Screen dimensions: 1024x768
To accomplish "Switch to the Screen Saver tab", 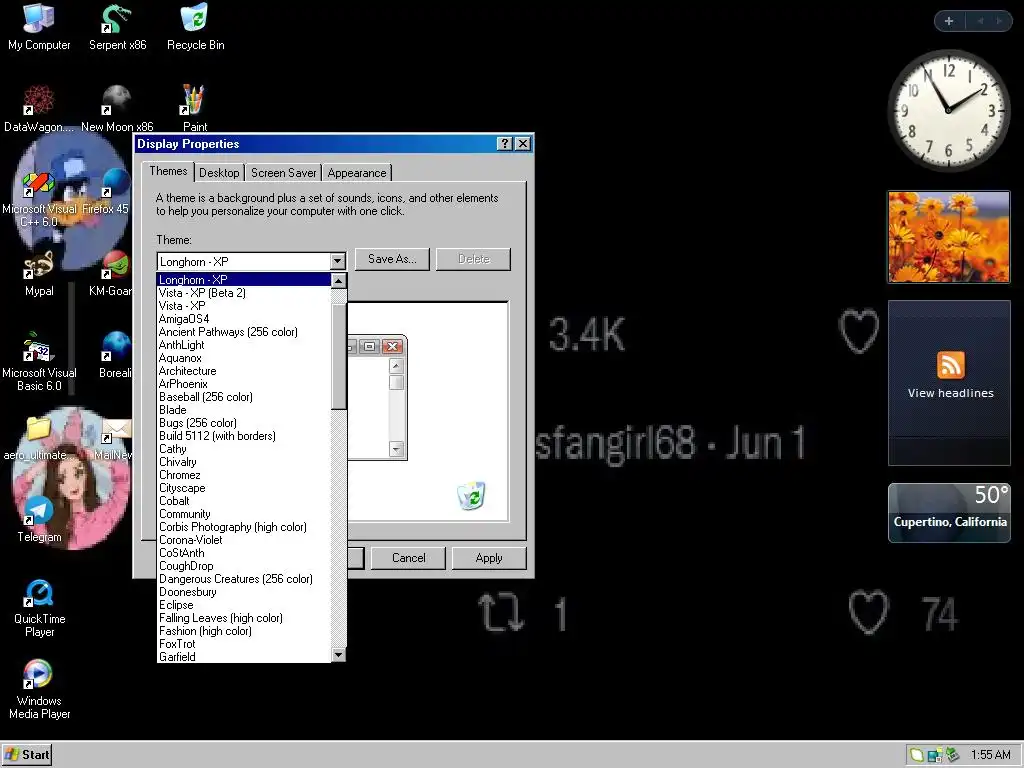I will click(x=283, y=173).
